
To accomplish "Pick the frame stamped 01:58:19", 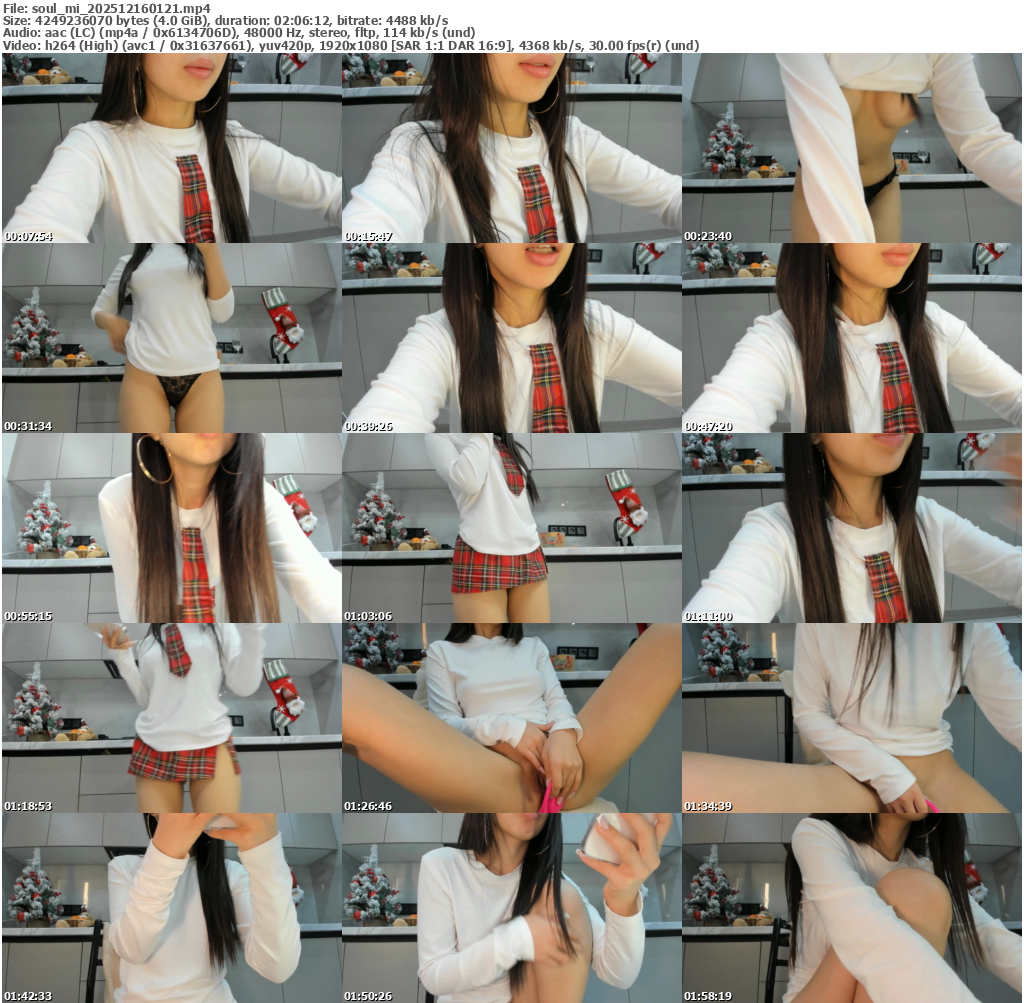I will (x=852, y=908).
